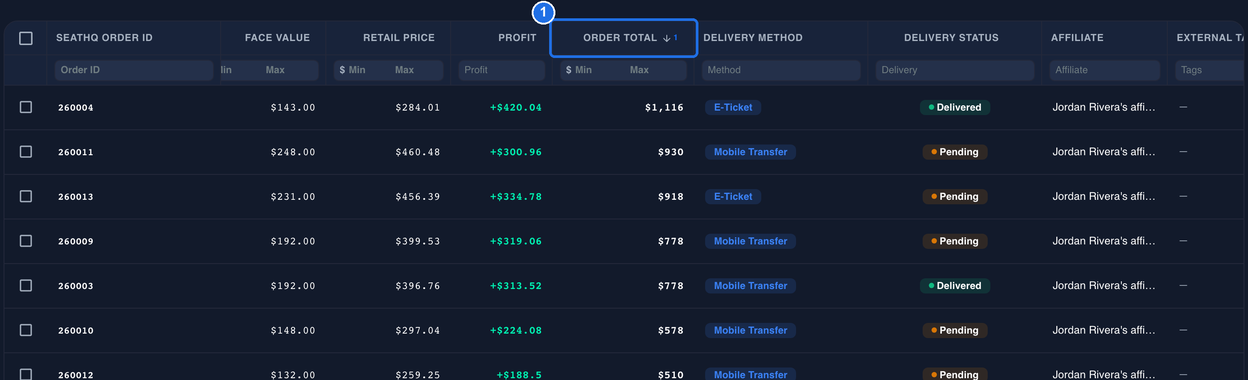Open order ID 260013
The height and width of the screenshot is (380, 1248).
(76, 197)
